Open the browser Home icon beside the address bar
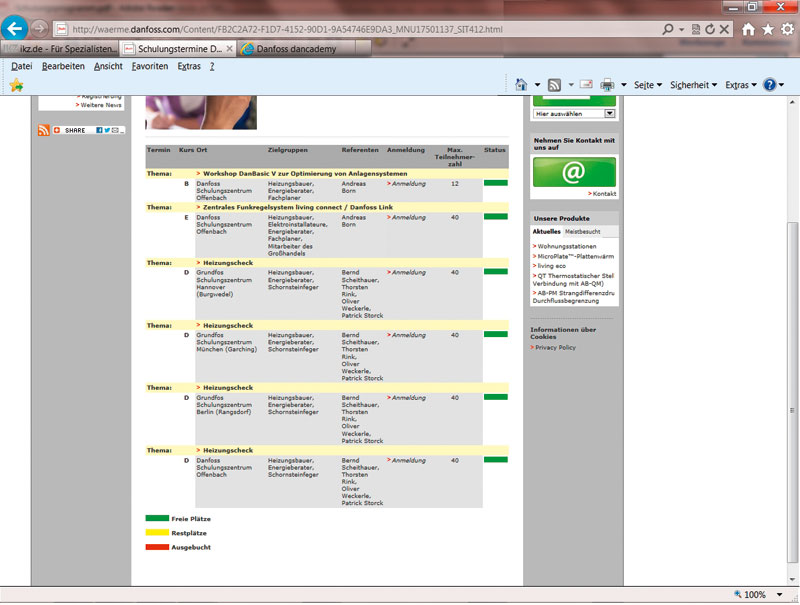Screen dimensions: 800x605 (x=748, y=29)
